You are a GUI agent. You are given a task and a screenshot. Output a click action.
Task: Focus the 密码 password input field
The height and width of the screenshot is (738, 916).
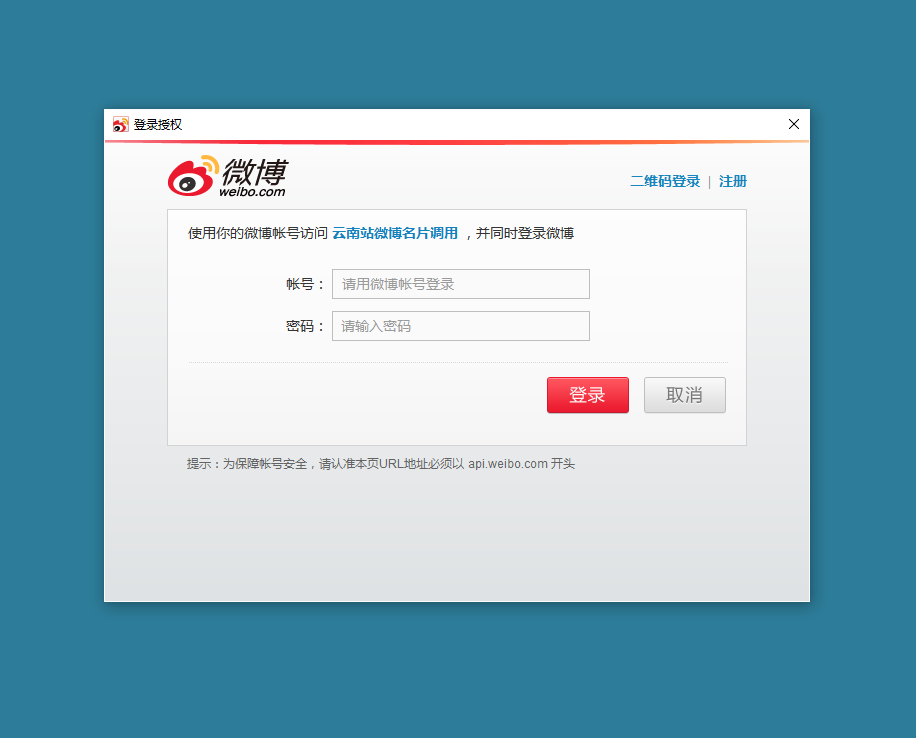[x=461, y=326]
